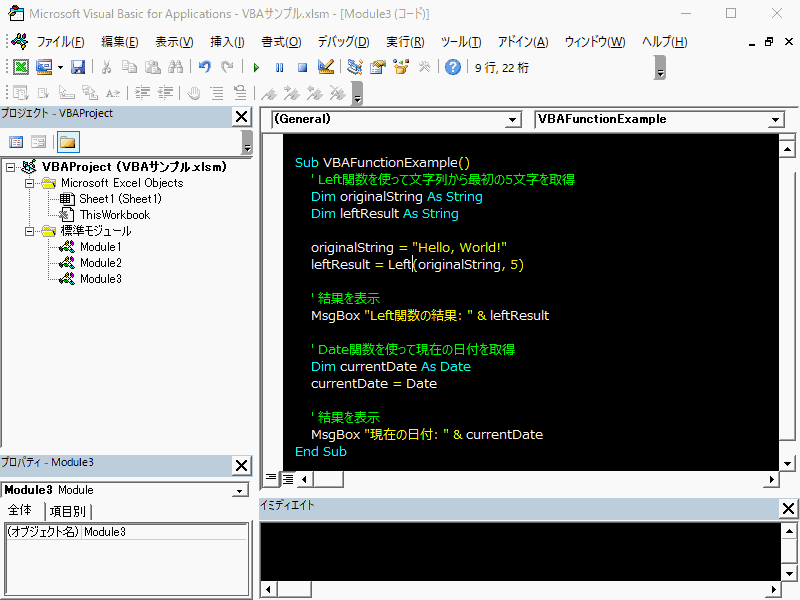Click the Outdent icon in edit toolbar

click(166, 93)
